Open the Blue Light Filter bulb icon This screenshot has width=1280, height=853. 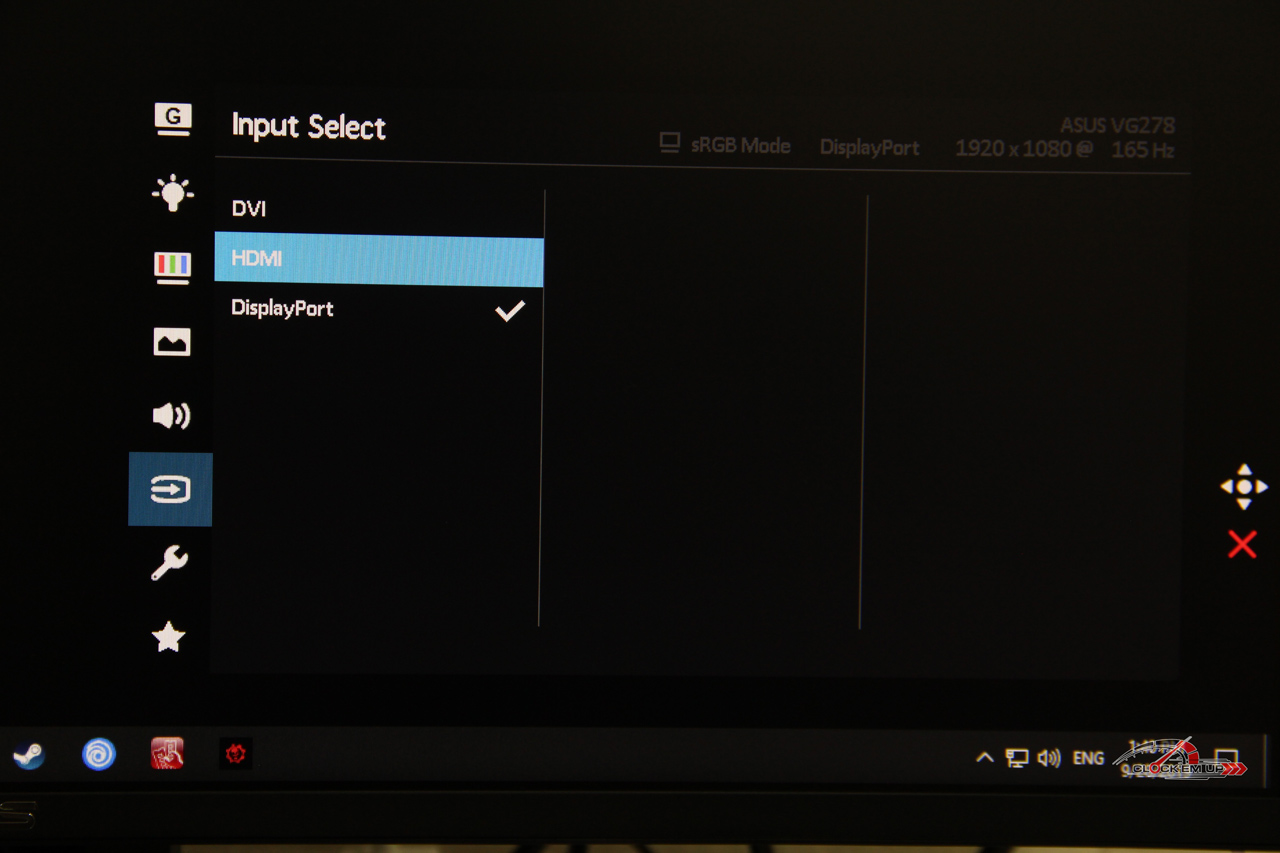point(172,192)
